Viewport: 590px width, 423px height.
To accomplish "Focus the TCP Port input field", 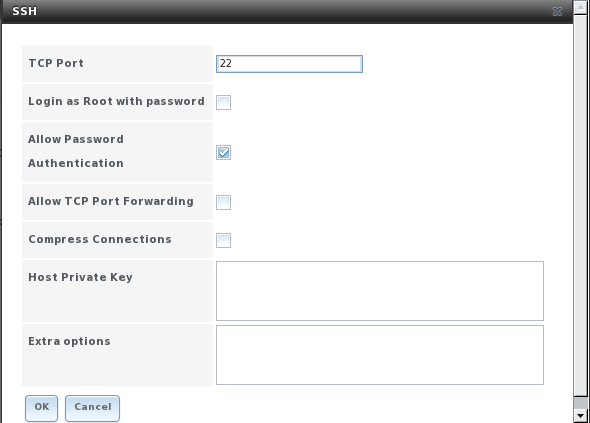I will tap(289, 64).
